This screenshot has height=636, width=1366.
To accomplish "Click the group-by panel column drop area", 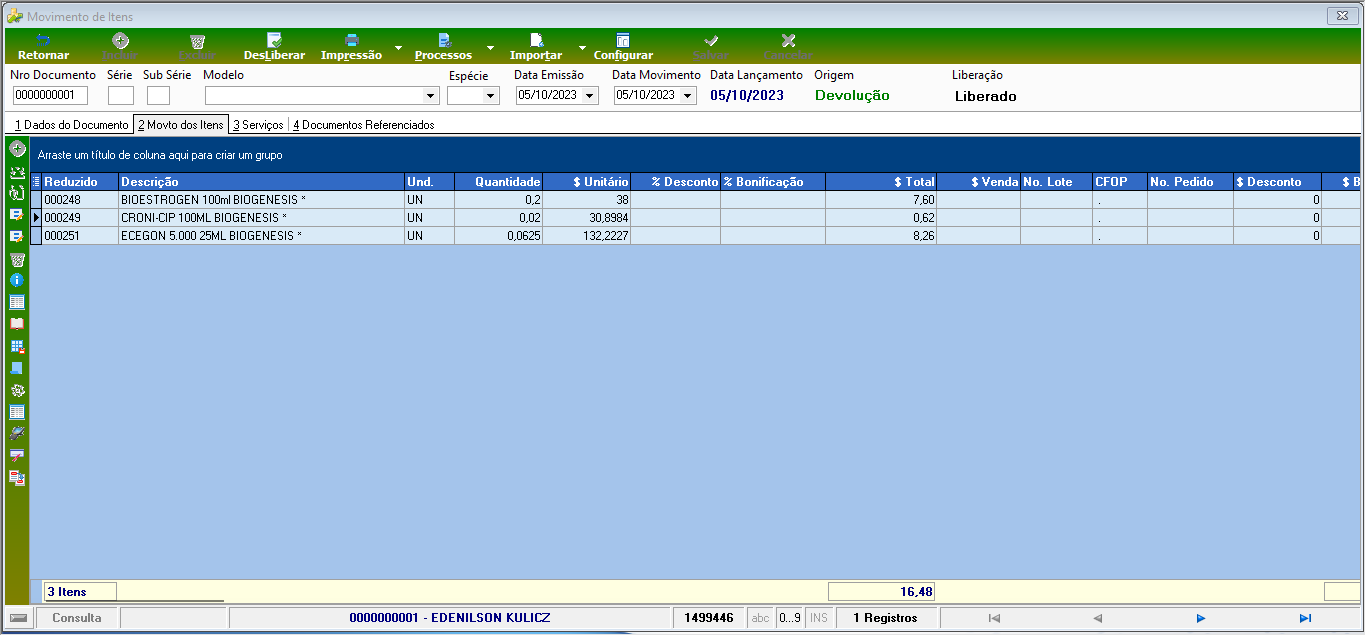I will coord(695,155).
